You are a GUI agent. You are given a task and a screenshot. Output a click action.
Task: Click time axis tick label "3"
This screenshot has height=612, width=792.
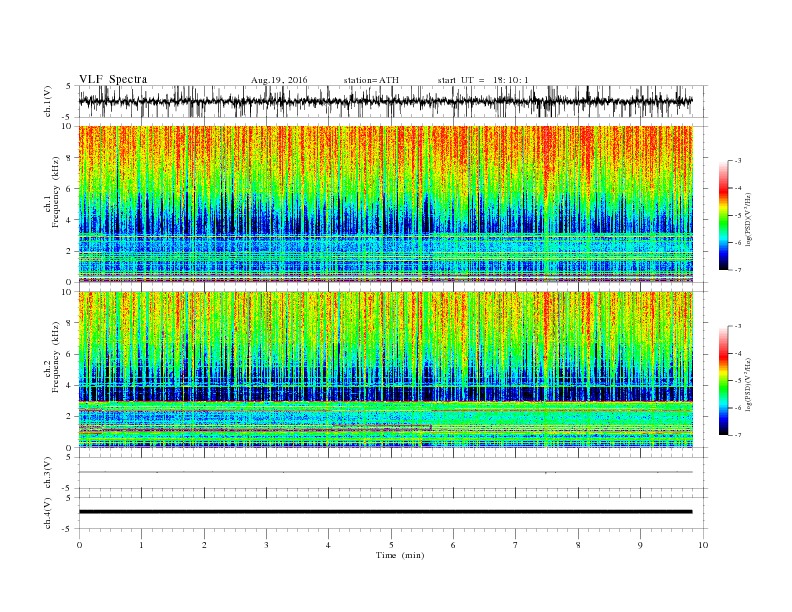[x=266, y=545]
